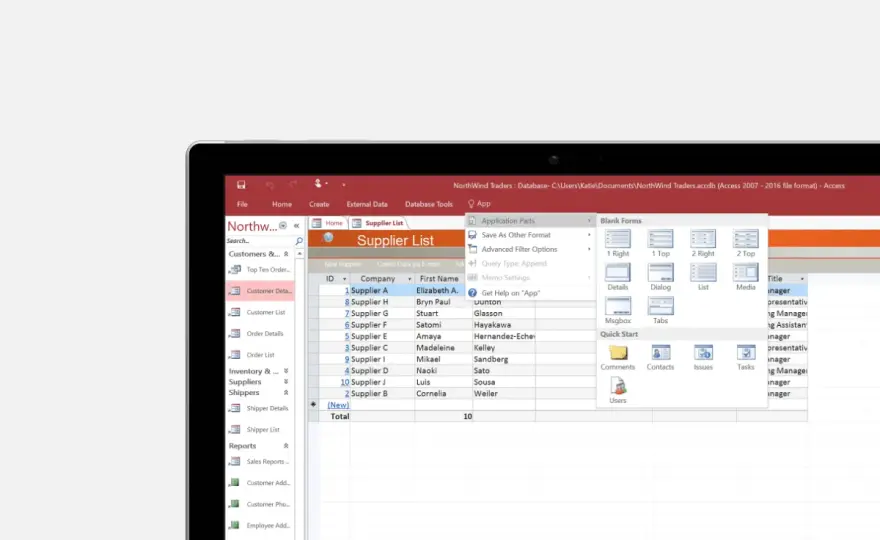The height and width of the screenshot is (540, 880).
Task: Open the Sales Reports item
Action: [260, 461]
